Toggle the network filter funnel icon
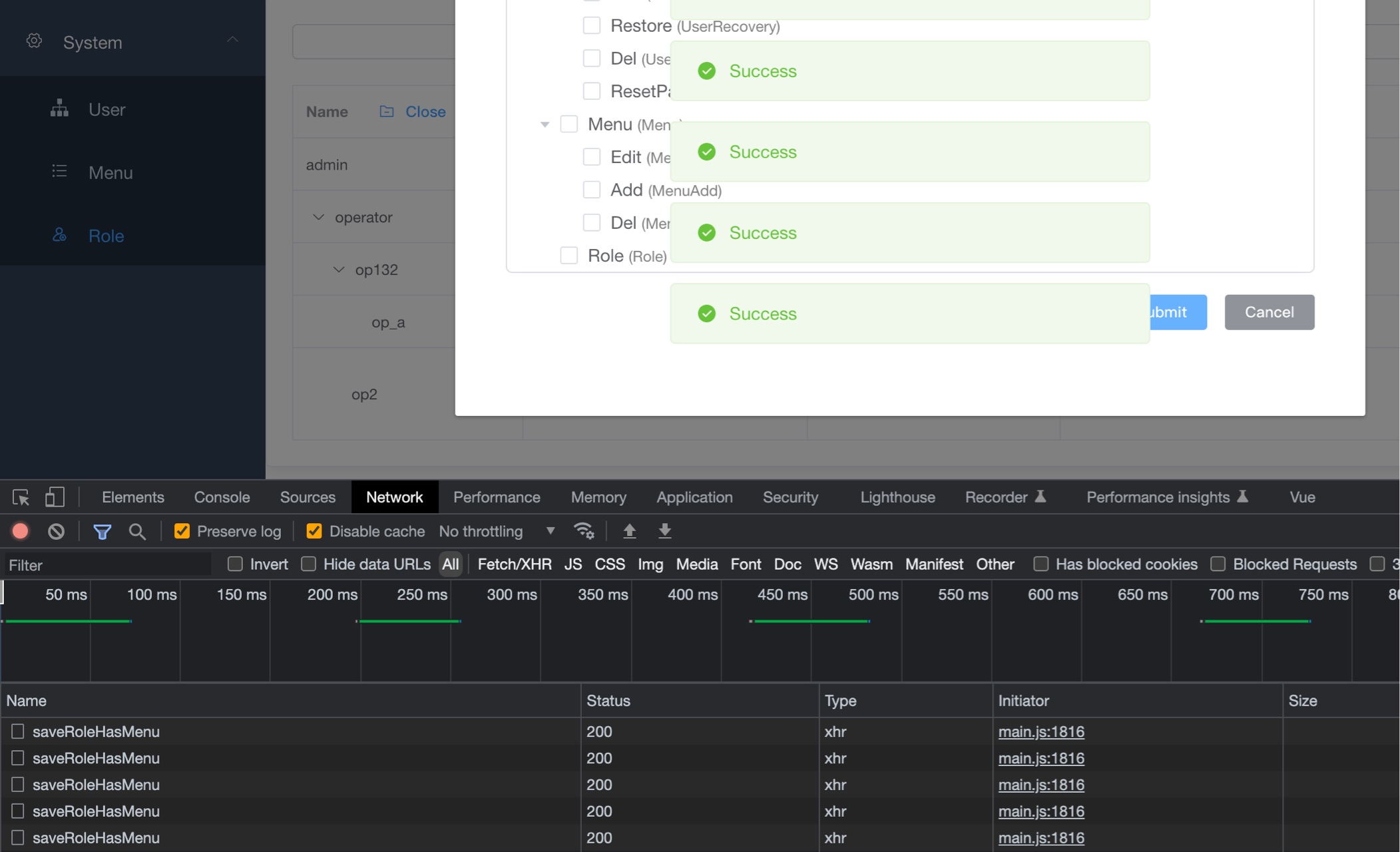 tap(102, 531)
